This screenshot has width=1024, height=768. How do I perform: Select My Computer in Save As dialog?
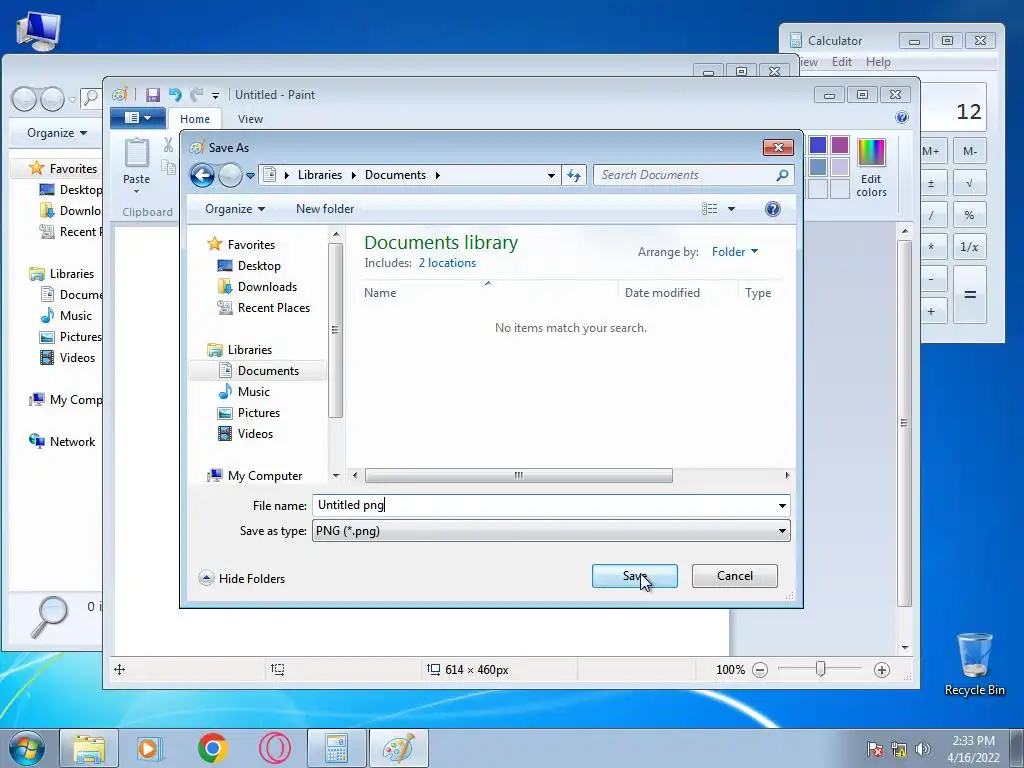tap(264, 476)
